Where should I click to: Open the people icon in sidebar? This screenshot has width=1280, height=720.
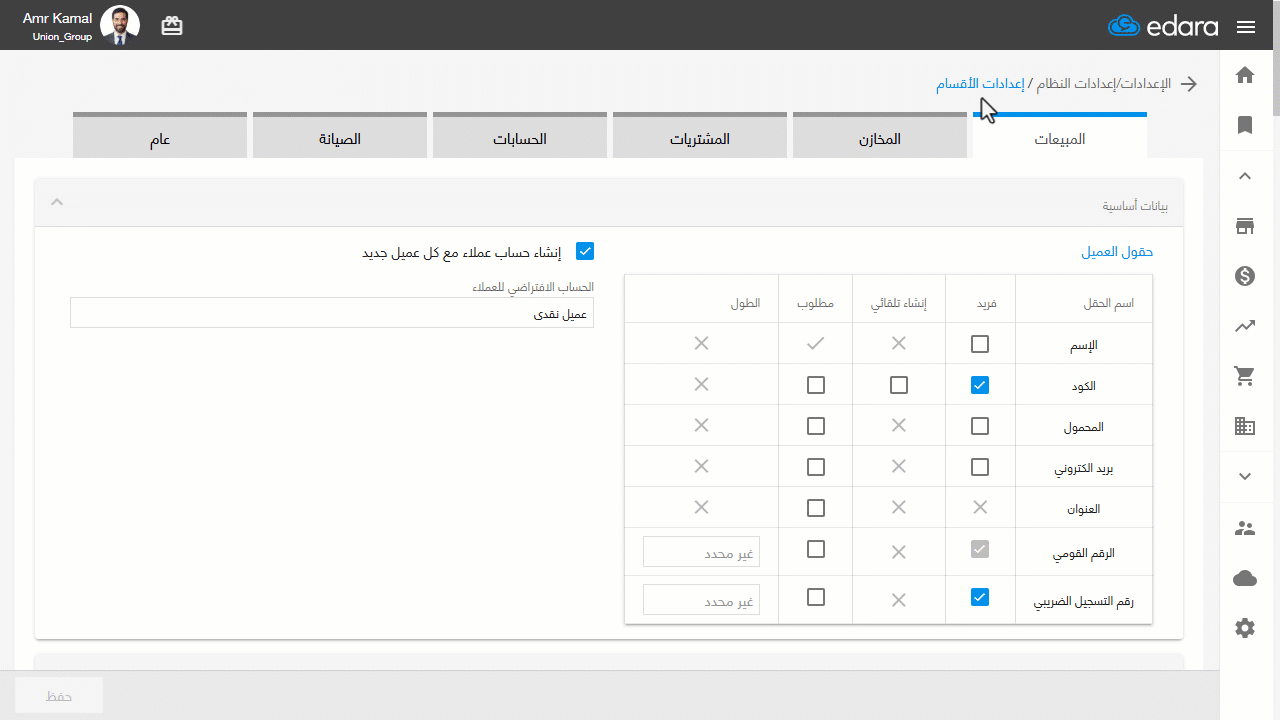(x=1245, y=528)
